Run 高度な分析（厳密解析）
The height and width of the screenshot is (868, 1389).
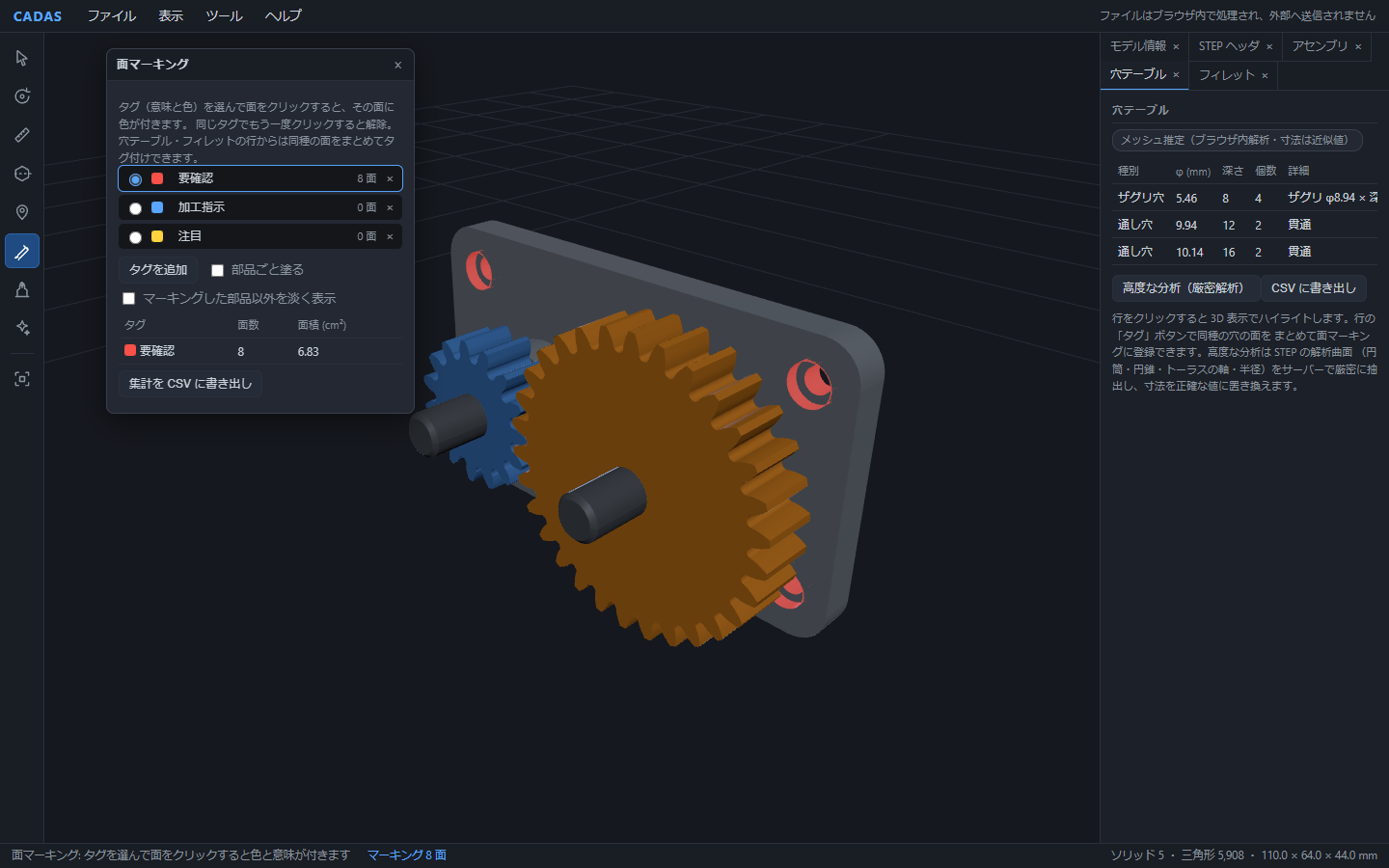(x=1185, y=288)
